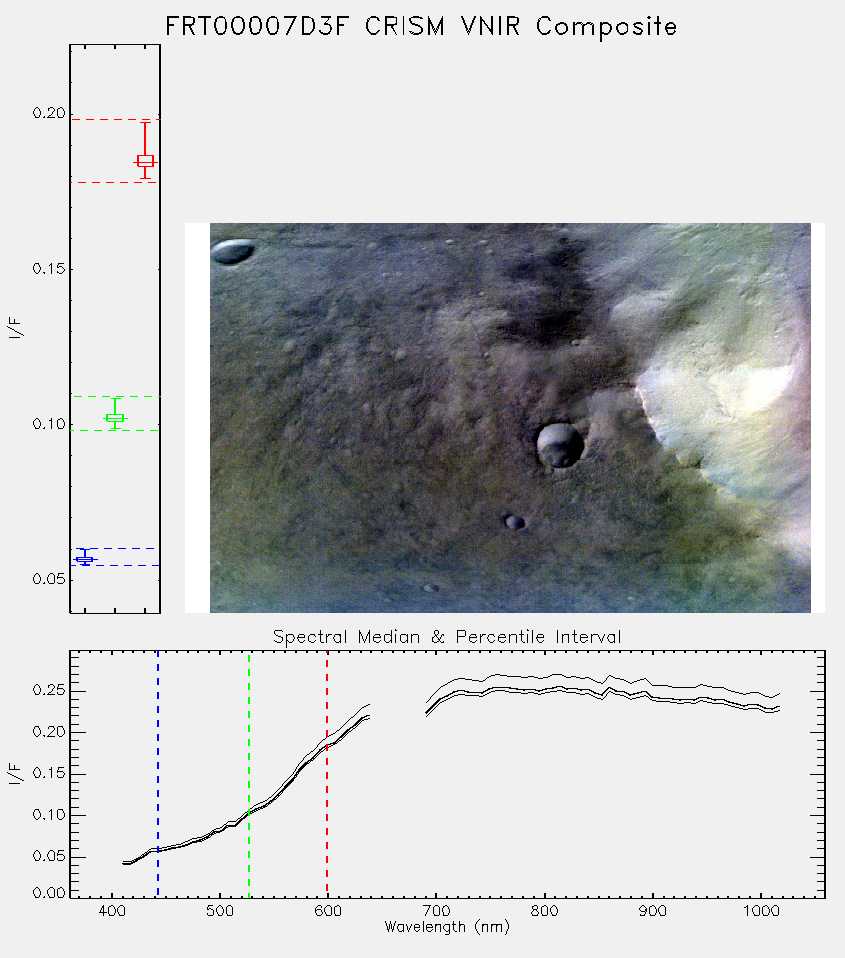Select the large central crater in image

(559, 445)
